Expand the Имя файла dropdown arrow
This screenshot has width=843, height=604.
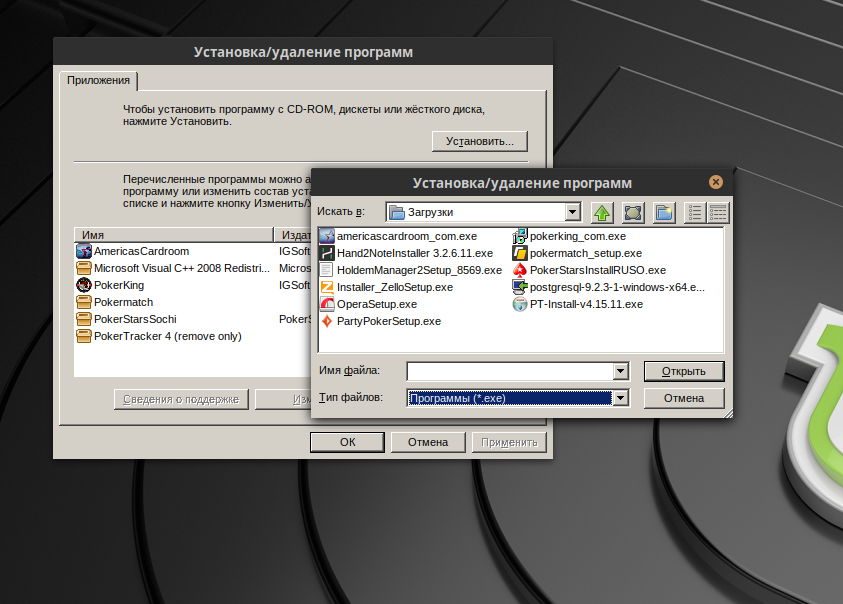click(620, 371)
